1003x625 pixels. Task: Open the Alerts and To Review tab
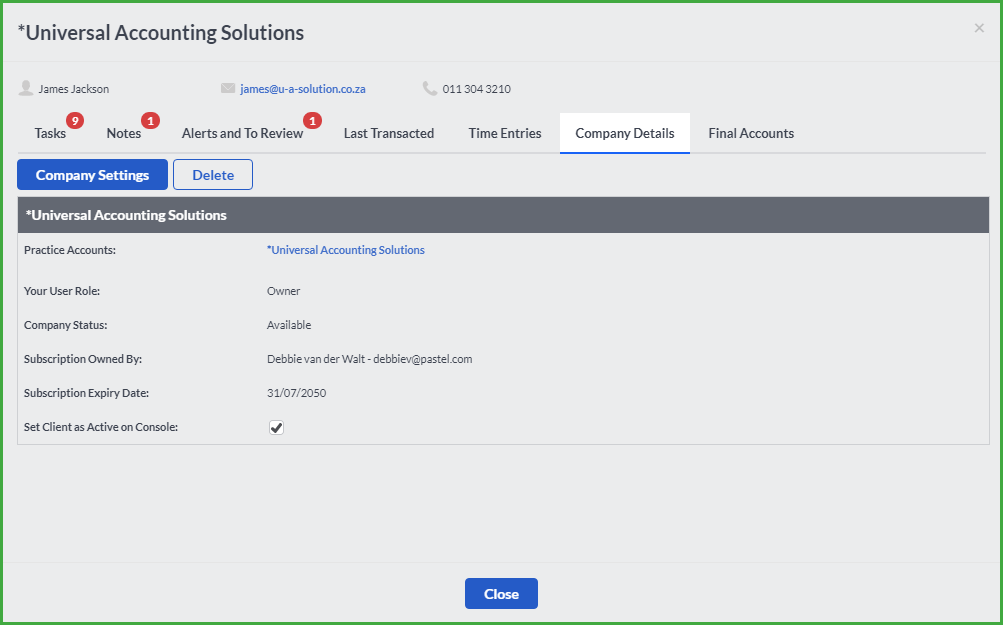point(242,133)
